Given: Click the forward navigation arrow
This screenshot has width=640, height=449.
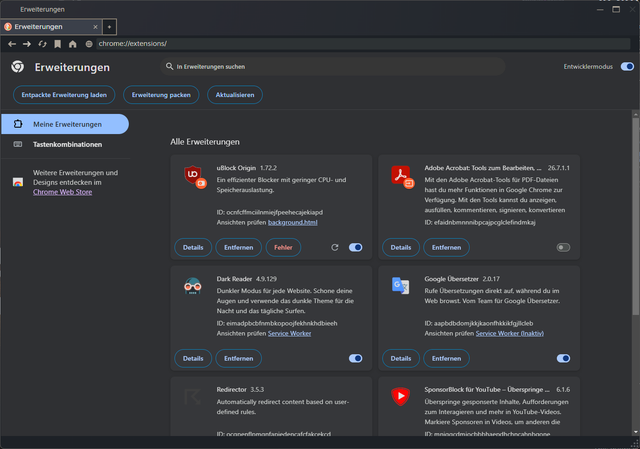Looking at the screenshot, I should [27, 44].
